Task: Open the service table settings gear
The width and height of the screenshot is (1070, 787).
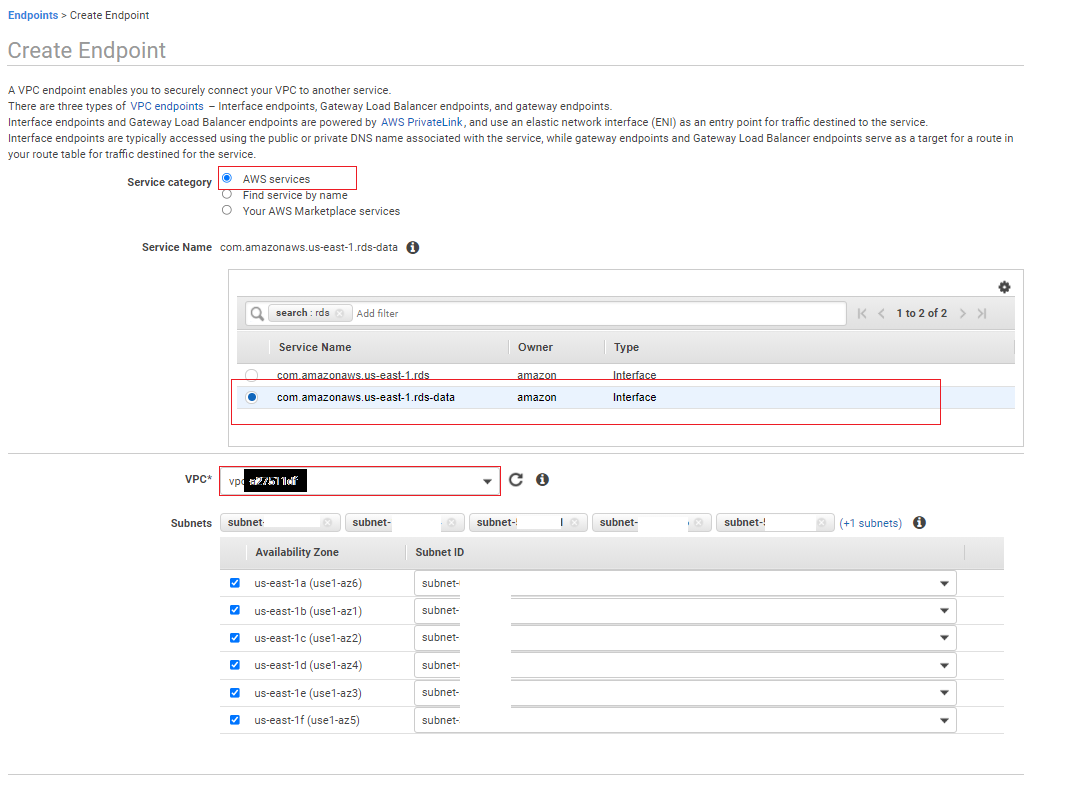Action: click(x=1004, y=287)
